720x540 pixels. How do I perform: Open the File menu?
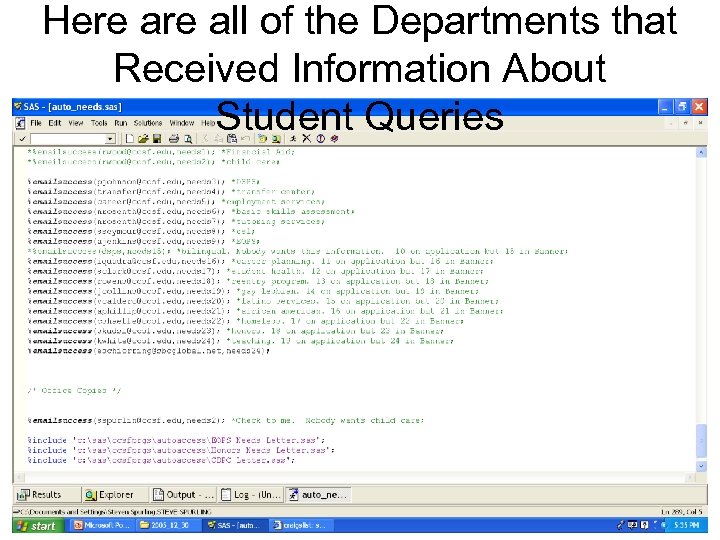pyautogui.click(x=36, y=123)
